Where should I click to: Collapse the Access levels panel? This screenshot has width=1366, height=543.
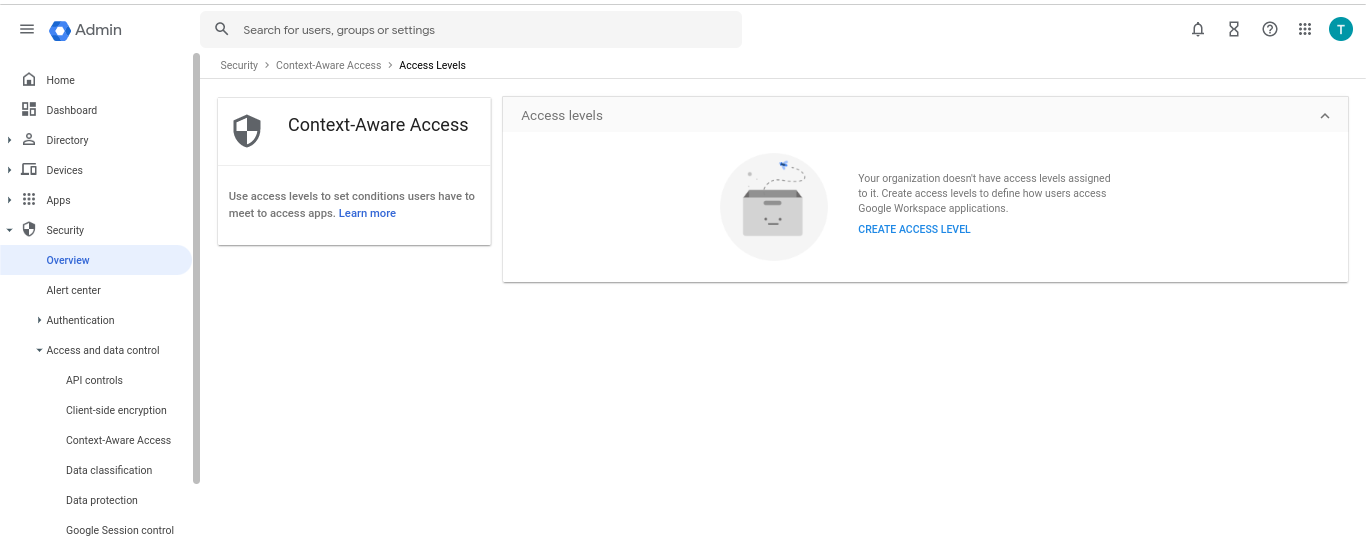(x=1325, y=116)
